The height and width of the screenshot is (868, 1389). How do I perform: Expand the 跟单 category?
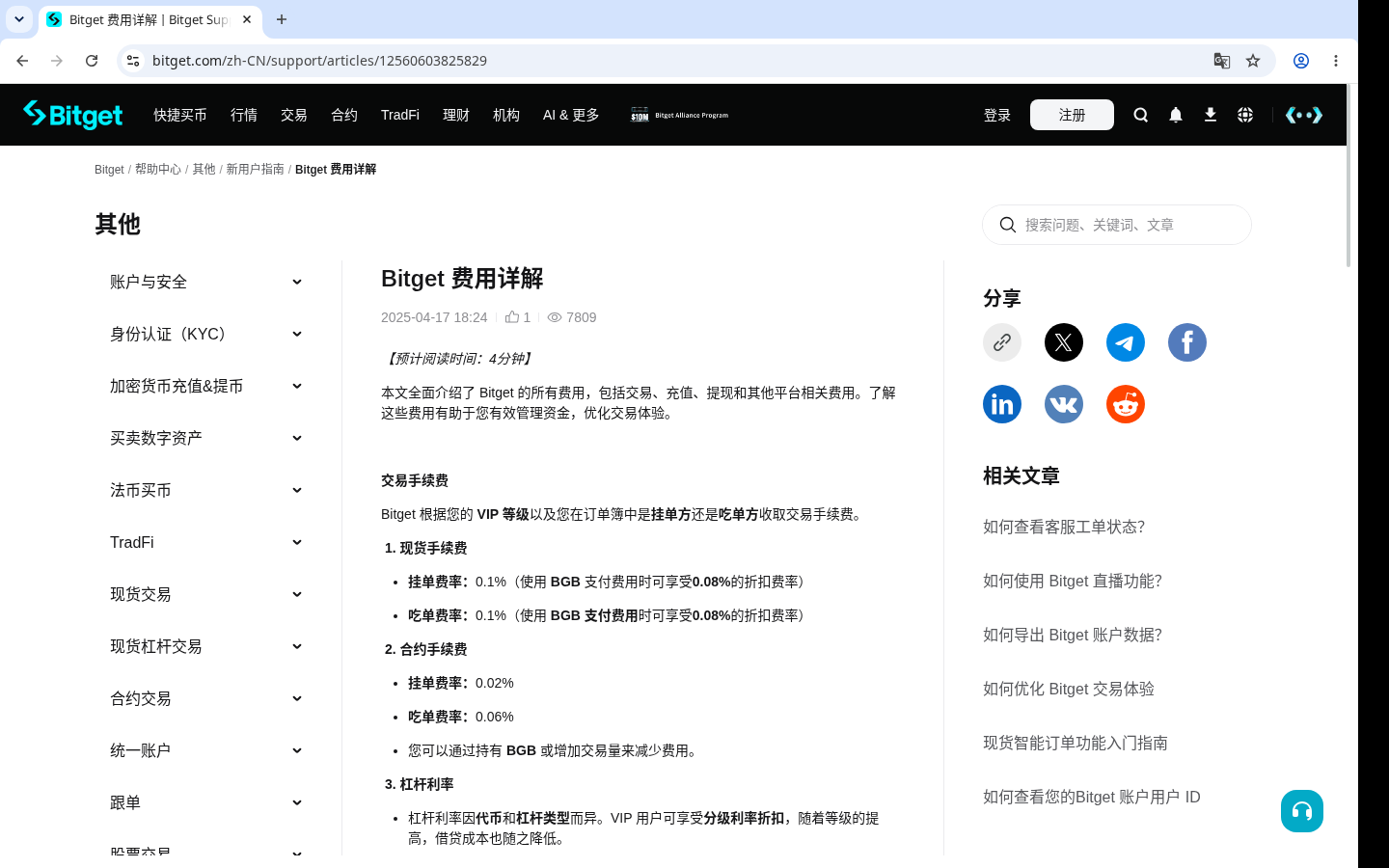[206, 802]
